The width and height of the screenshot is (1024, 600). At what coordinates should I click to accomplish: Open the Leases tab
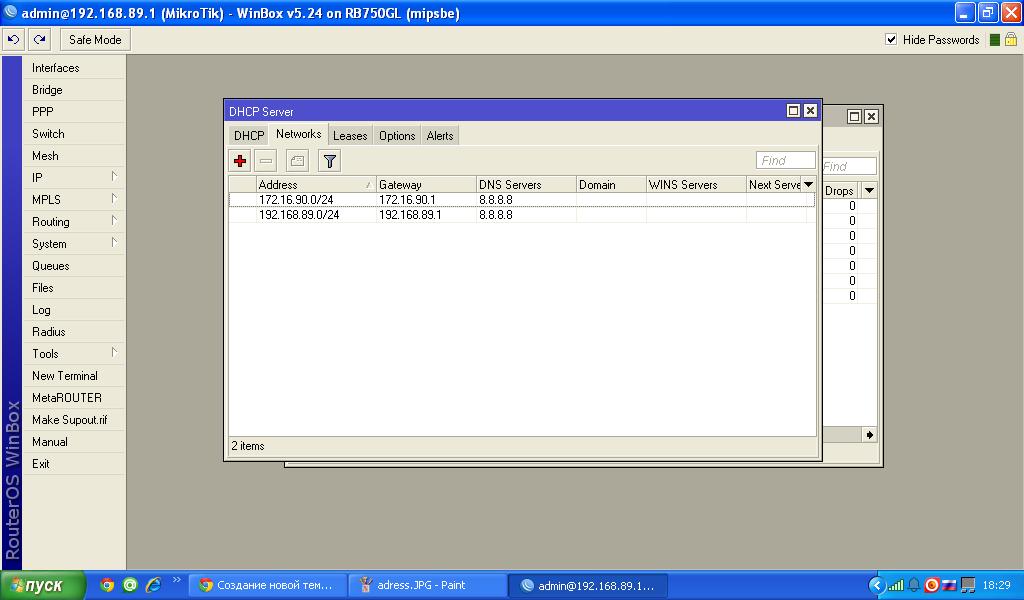point(350,136)
